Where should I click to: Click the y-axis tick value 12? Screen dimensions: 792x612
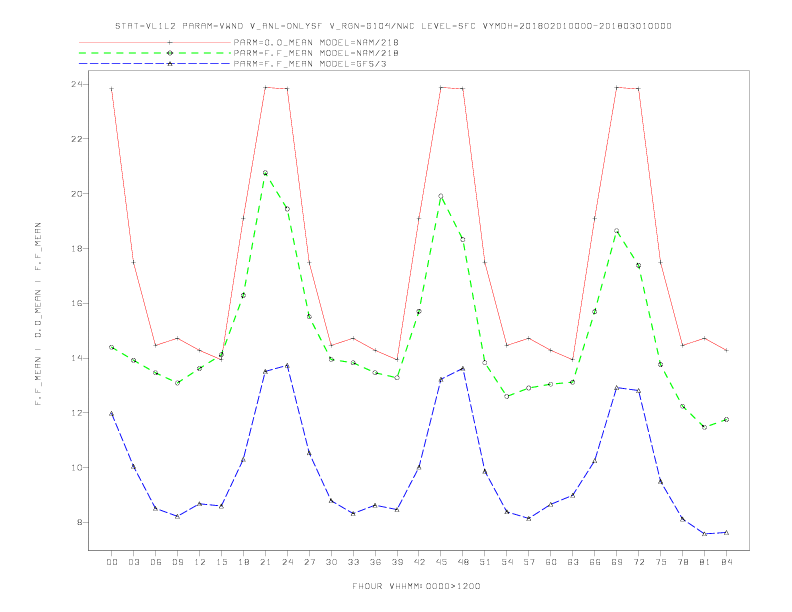[x=77, y=413]
